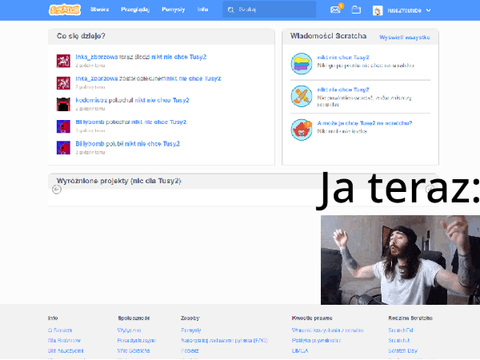
Task: Open the My Stuff folder icon
Action: 356,10
